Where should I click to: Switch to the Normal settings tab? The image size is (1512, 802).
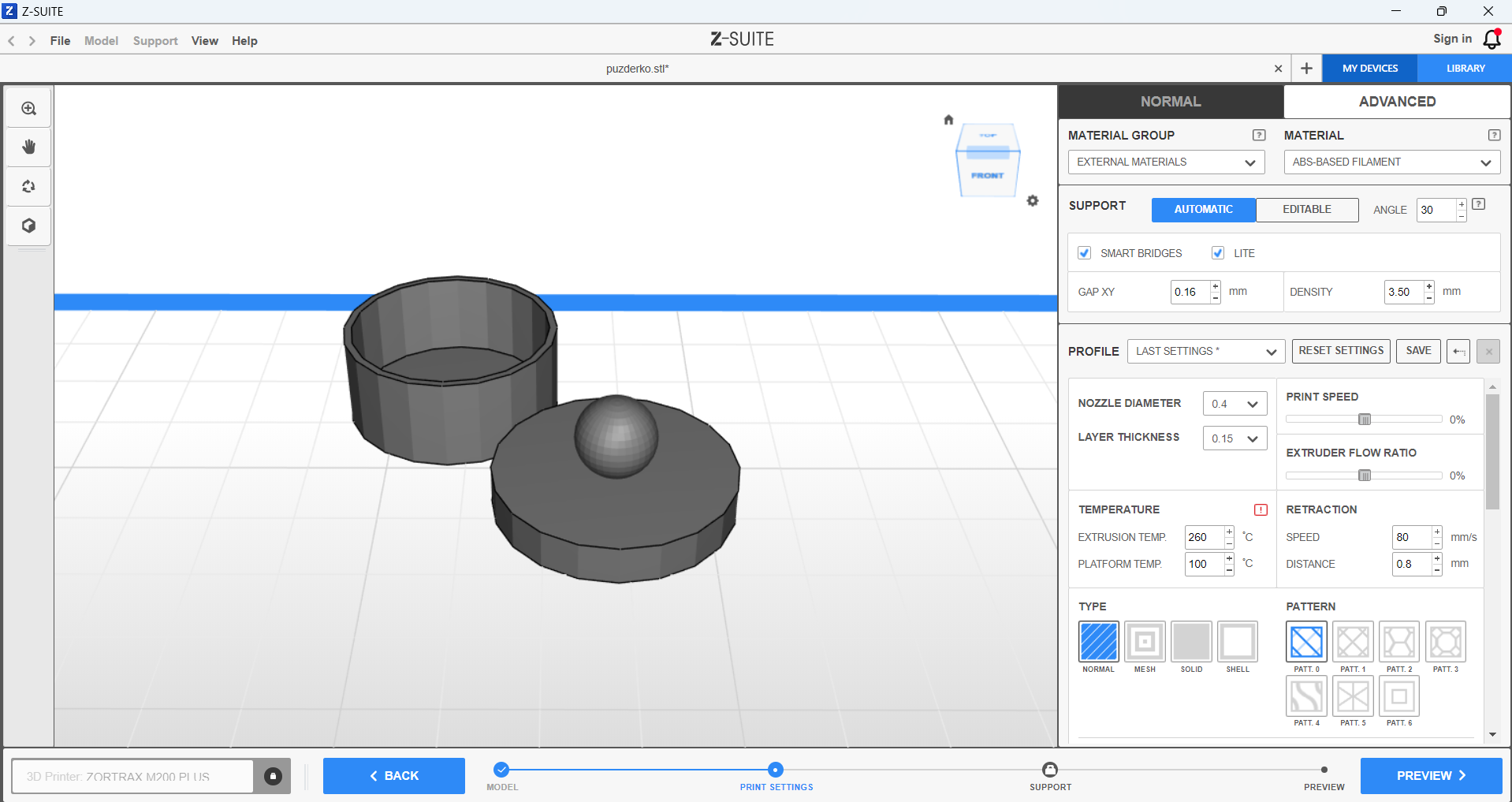pos(1171,102)
